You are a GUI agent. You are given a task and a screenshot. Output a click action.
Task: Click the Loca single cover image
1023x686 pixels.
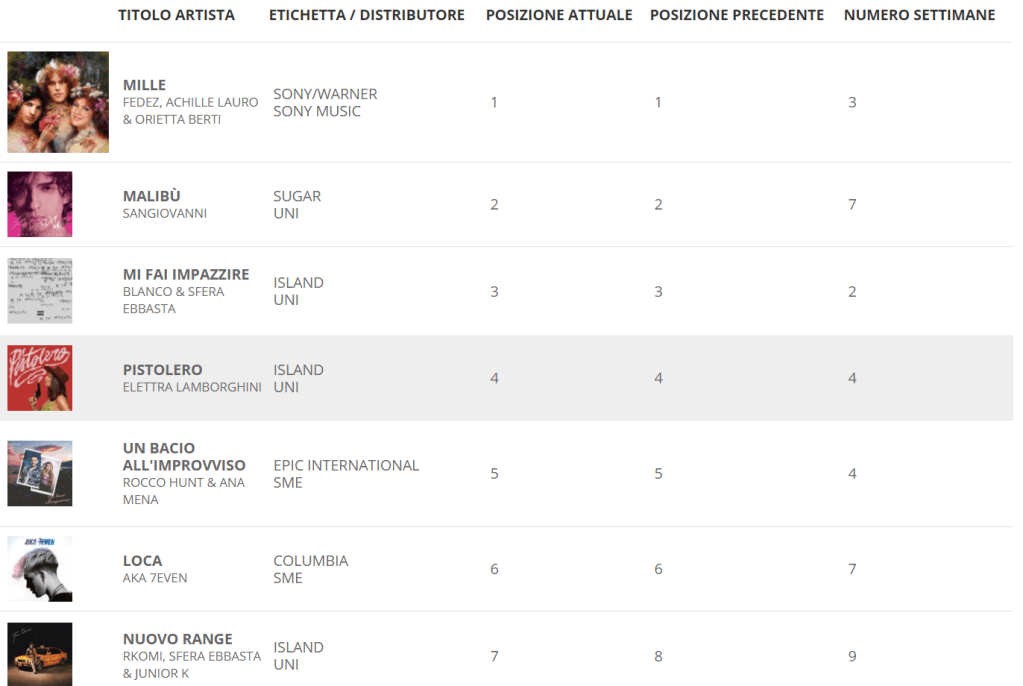(x=40, y=569)
